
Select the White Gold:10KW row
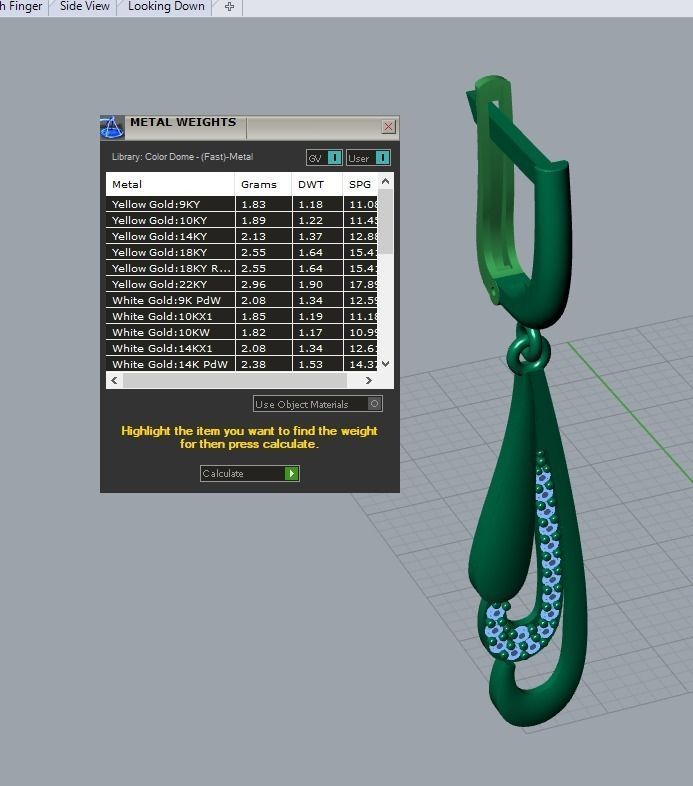pos(242,332)
